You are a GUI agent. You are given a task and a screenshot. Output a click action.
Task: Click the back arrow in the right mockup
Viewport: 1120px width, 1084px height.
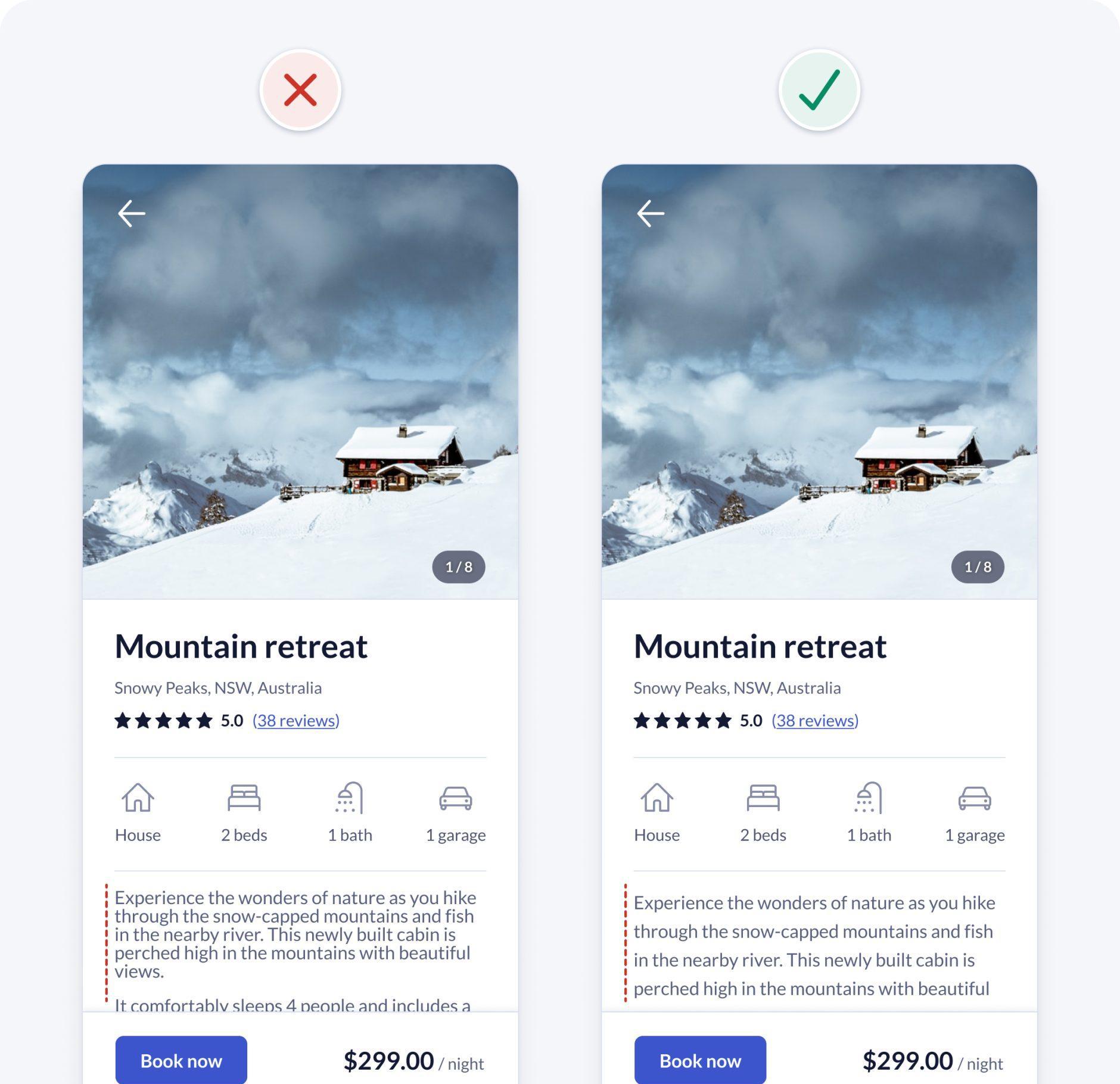tap(651, 214)
